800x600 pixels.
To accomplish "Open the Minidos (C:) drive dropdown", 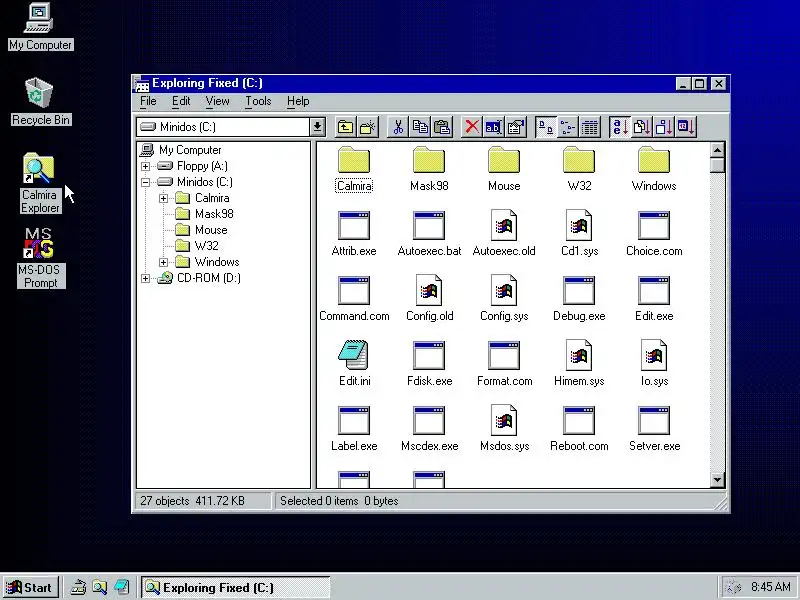I will pos(317,127).
